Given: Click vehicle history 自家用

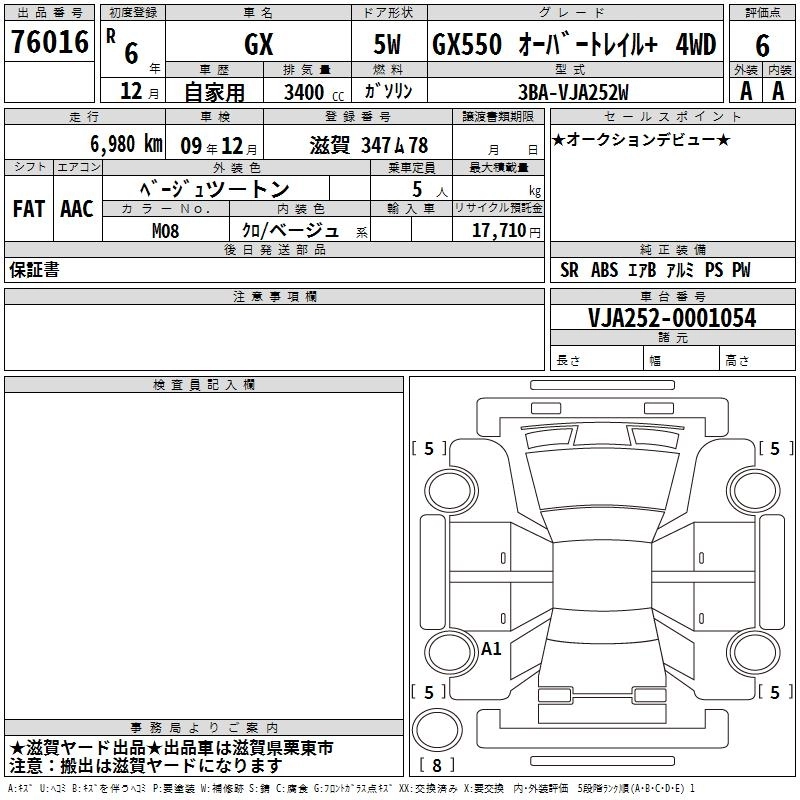Looking at the screenshot, I should point(214,92).
